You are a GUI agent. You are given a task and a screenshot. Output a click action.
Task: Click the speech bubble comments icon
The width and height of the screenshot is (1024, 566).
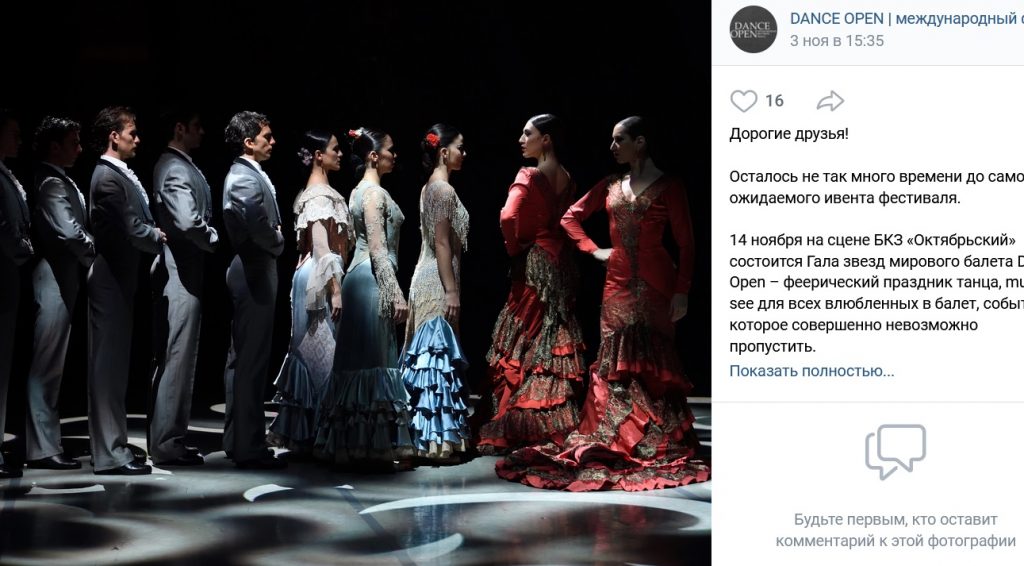point(895,451)
